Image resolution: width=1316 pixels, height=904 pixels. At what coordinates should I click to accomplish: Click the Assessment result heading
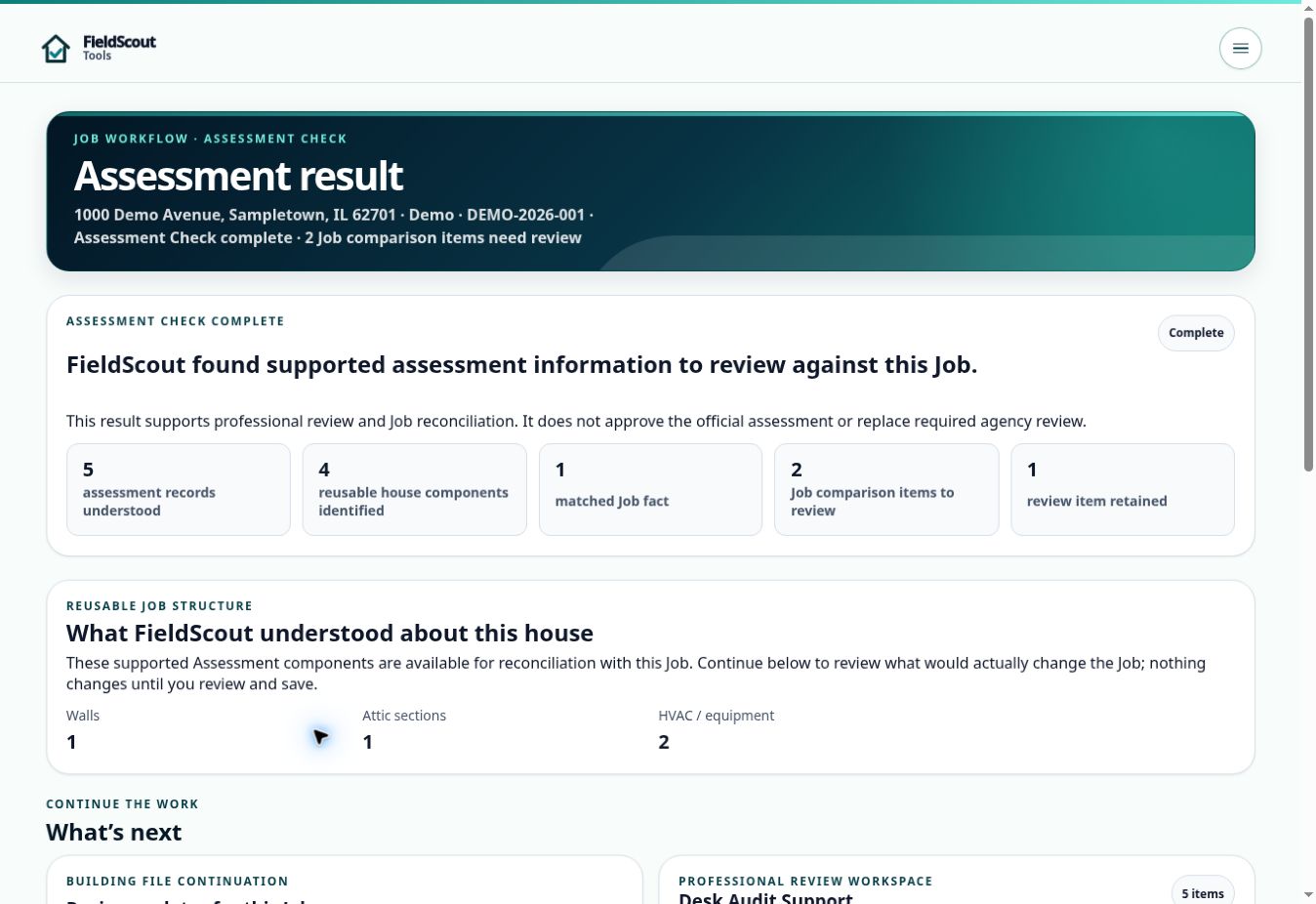click(x=238, y=176)
